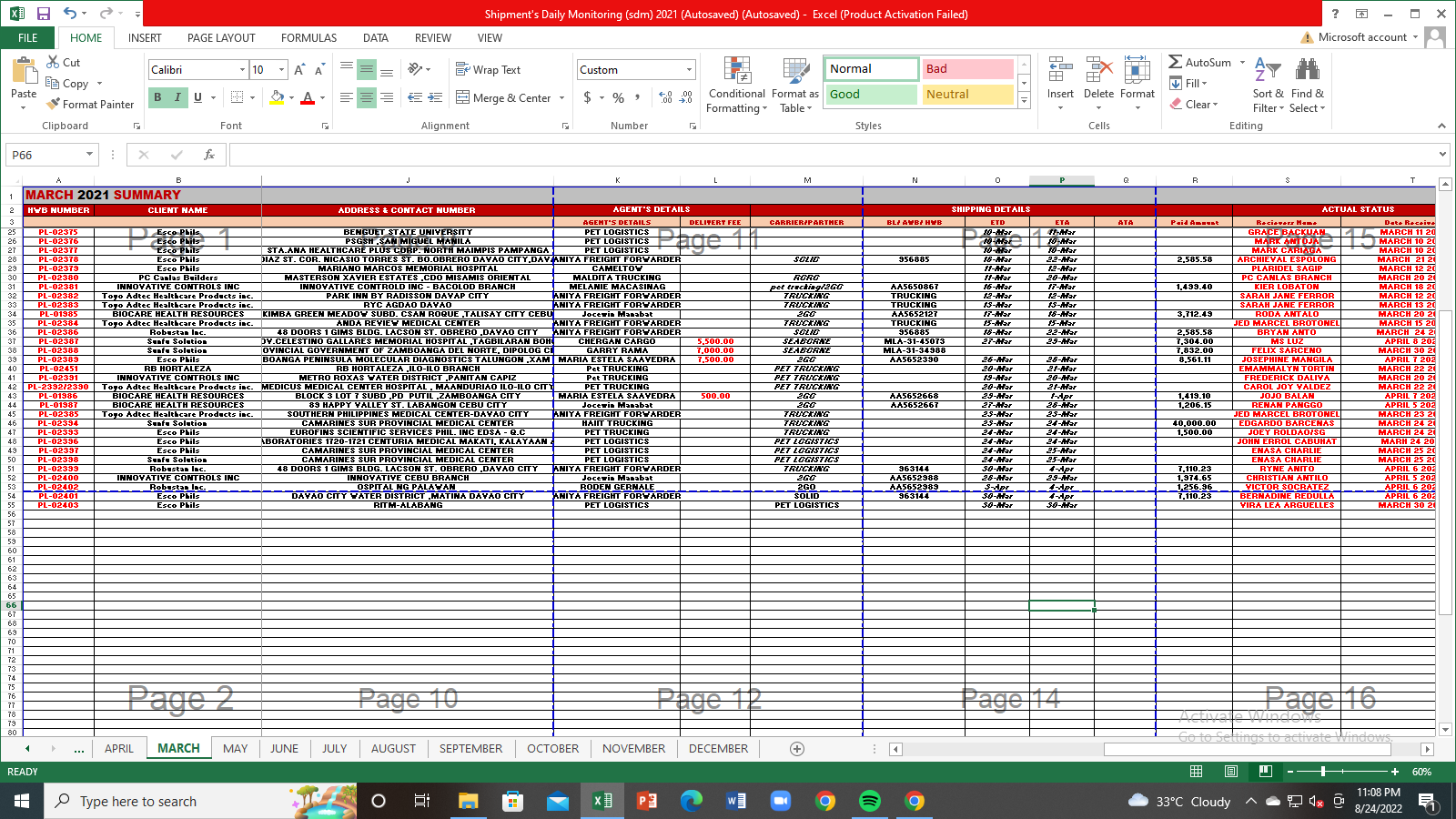Image resolution: width=1456 pixels, height=819 pixels.
Task: Click the Insert Function fx icon
Action: 209,155
